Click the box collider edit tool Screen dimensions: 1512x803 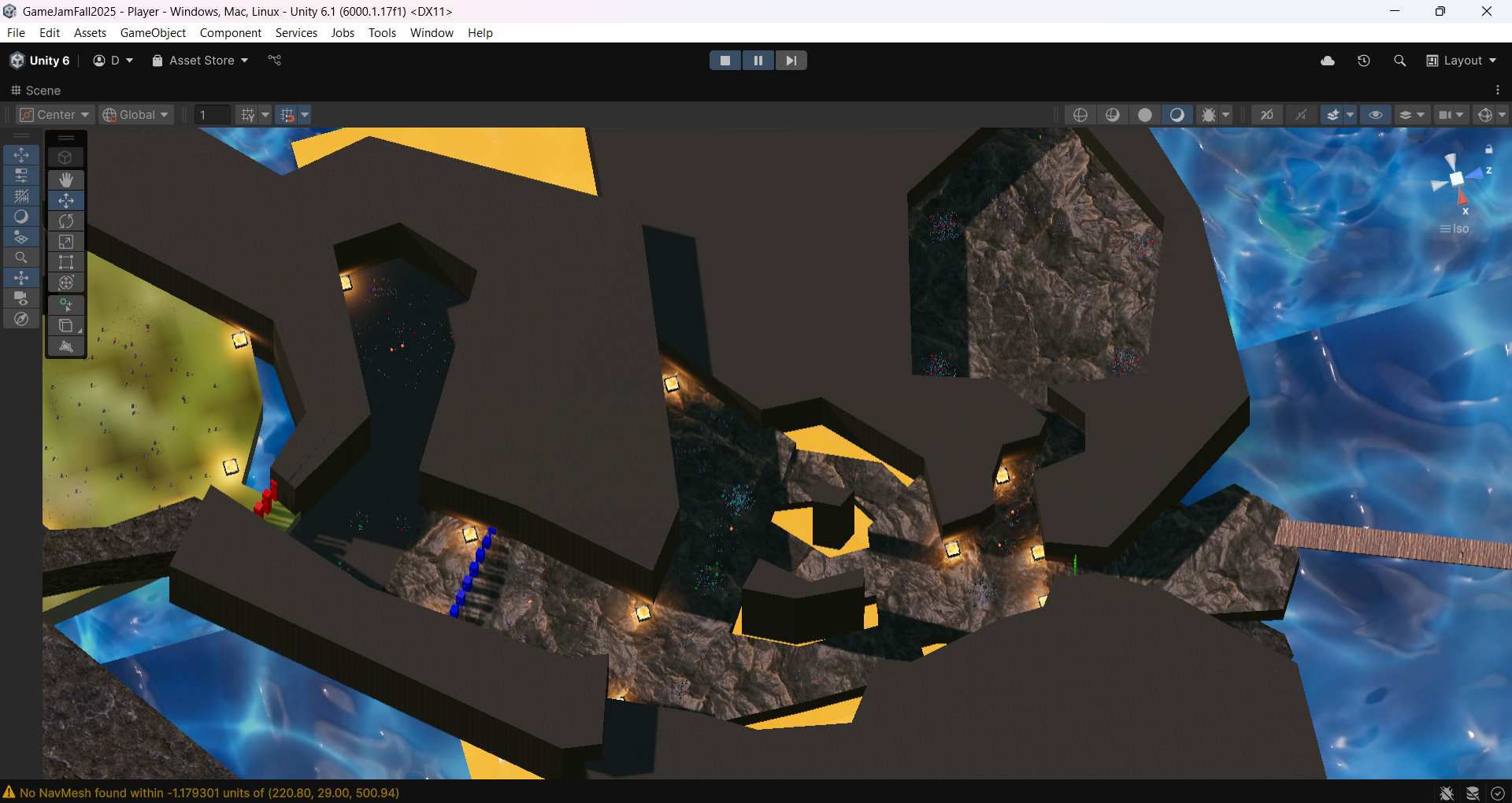[x=66, y=325]
